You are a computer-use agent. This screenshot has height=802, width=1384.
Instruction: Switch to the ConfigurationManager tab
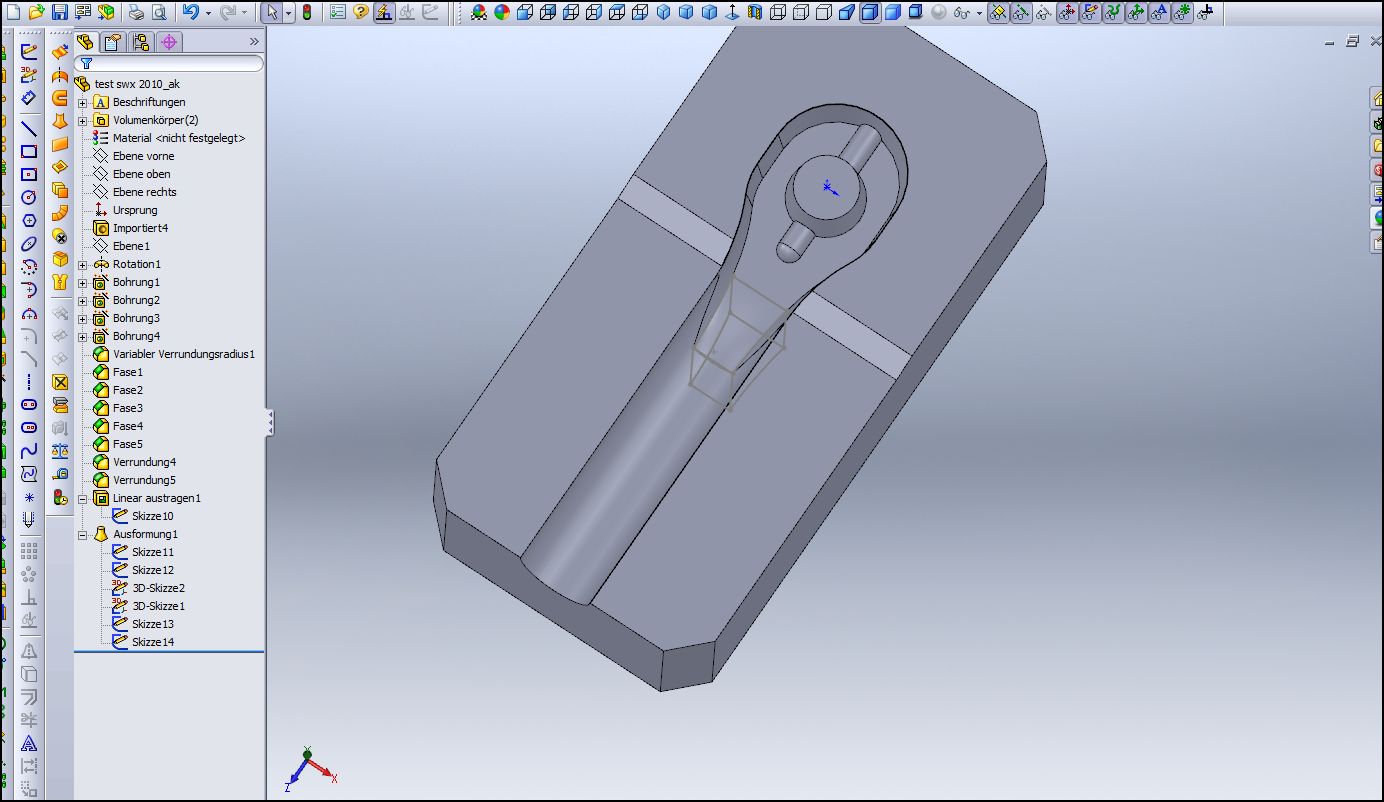tap(141, 42)
